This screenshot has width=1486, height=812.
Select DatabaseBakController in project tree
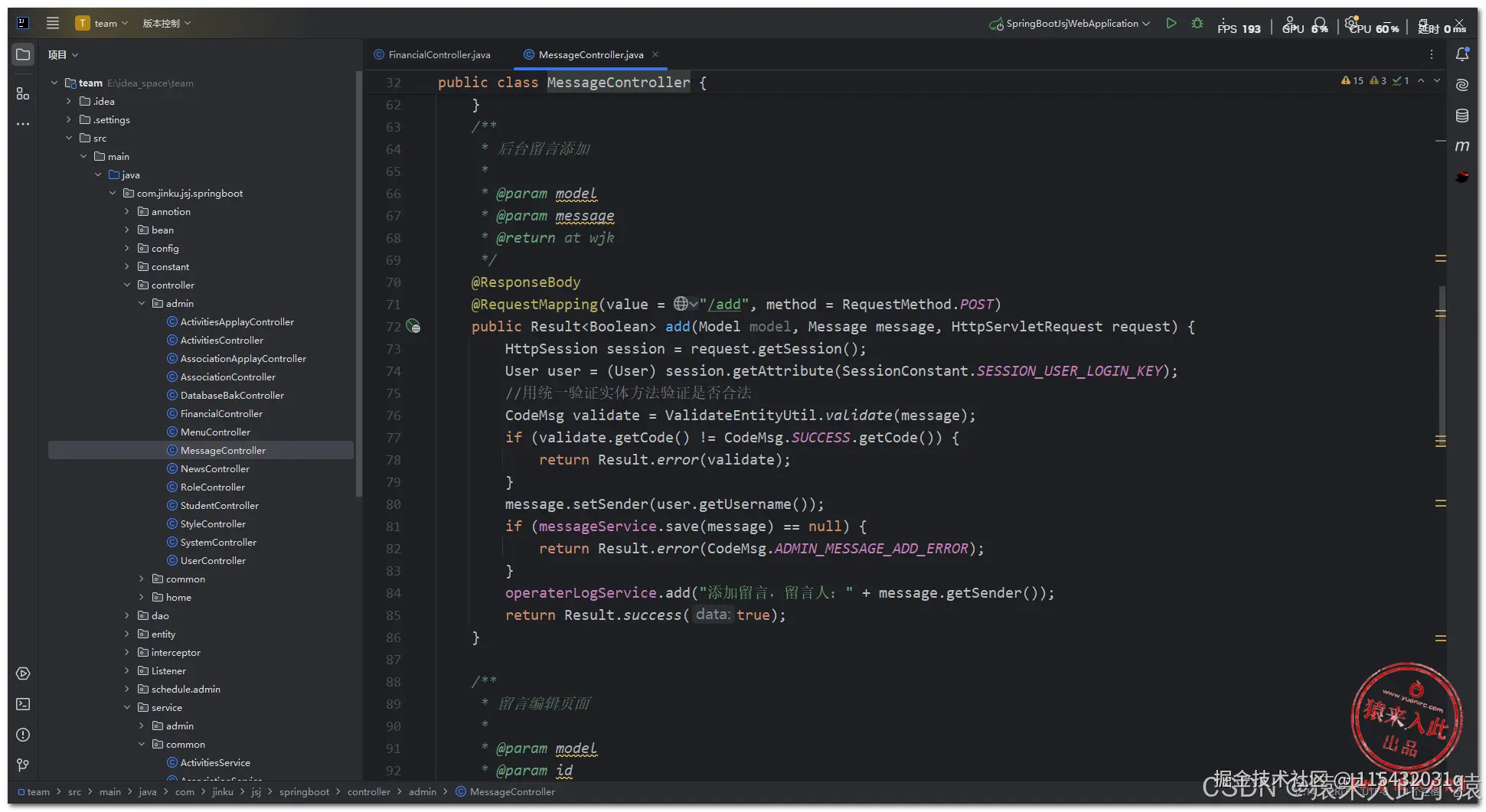click(x=232, y=395)
